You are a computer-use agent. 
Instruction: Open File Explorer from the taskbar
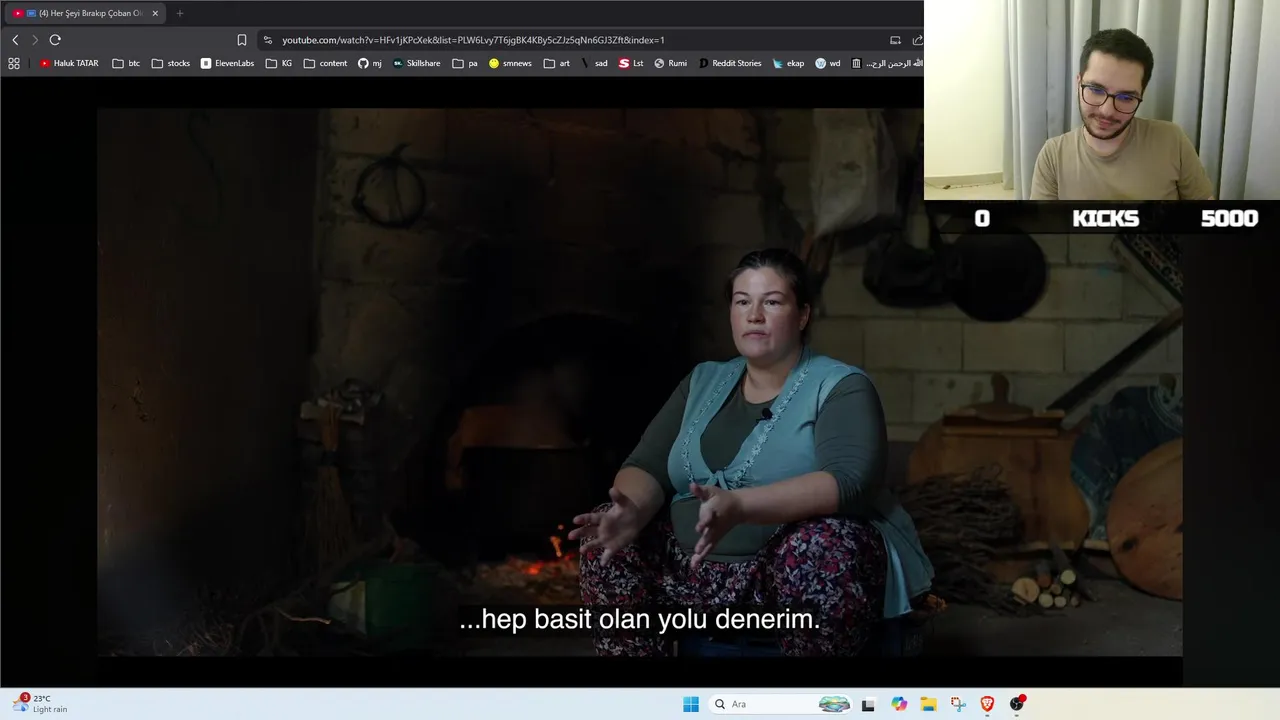point(928,704)
